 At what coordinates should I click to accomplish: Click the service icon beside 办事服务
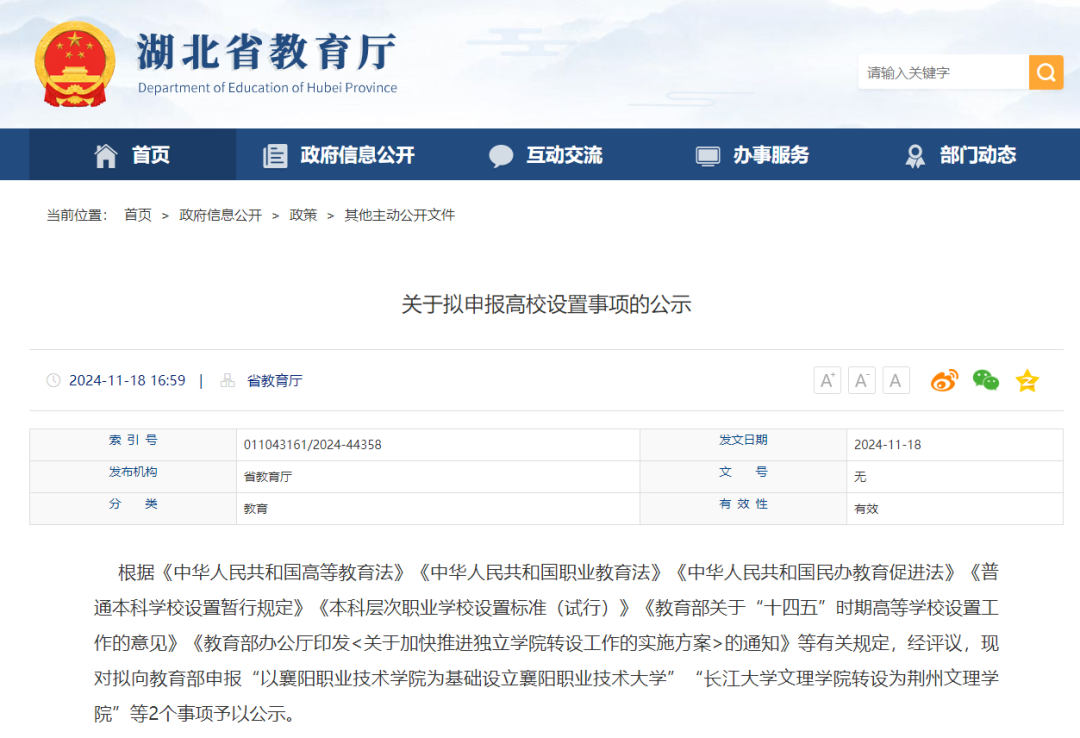[x=707, y=155]
